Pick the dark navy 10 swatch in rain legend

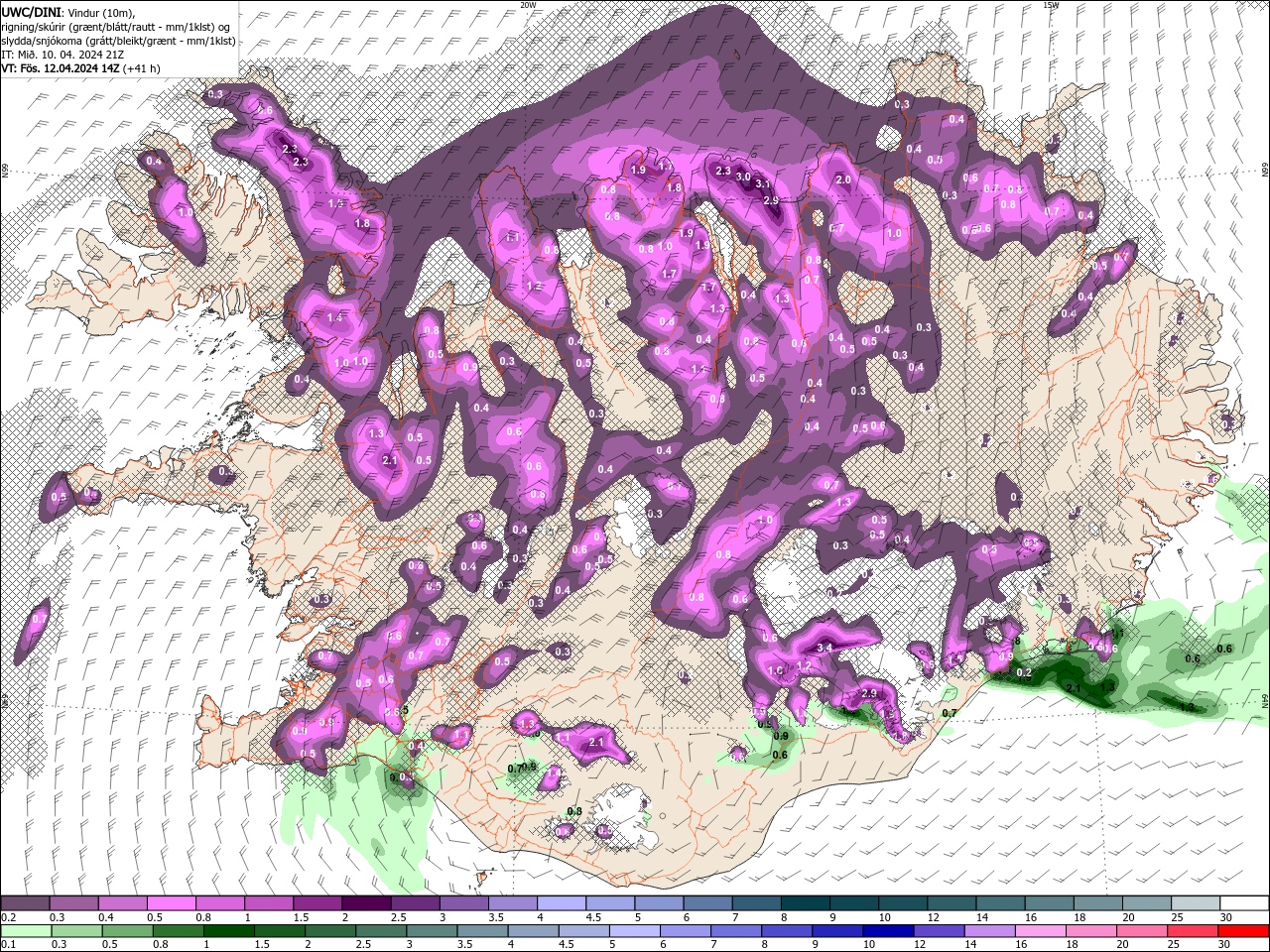point(886,931)
